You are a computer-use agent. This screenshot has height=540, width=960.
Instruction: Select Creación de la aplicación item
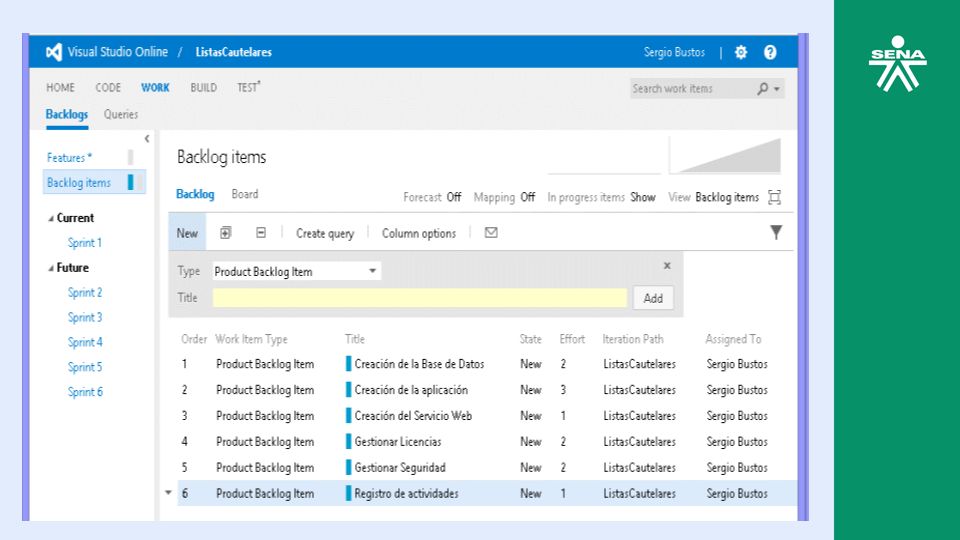pyautogui.click(x=411, y=390)
